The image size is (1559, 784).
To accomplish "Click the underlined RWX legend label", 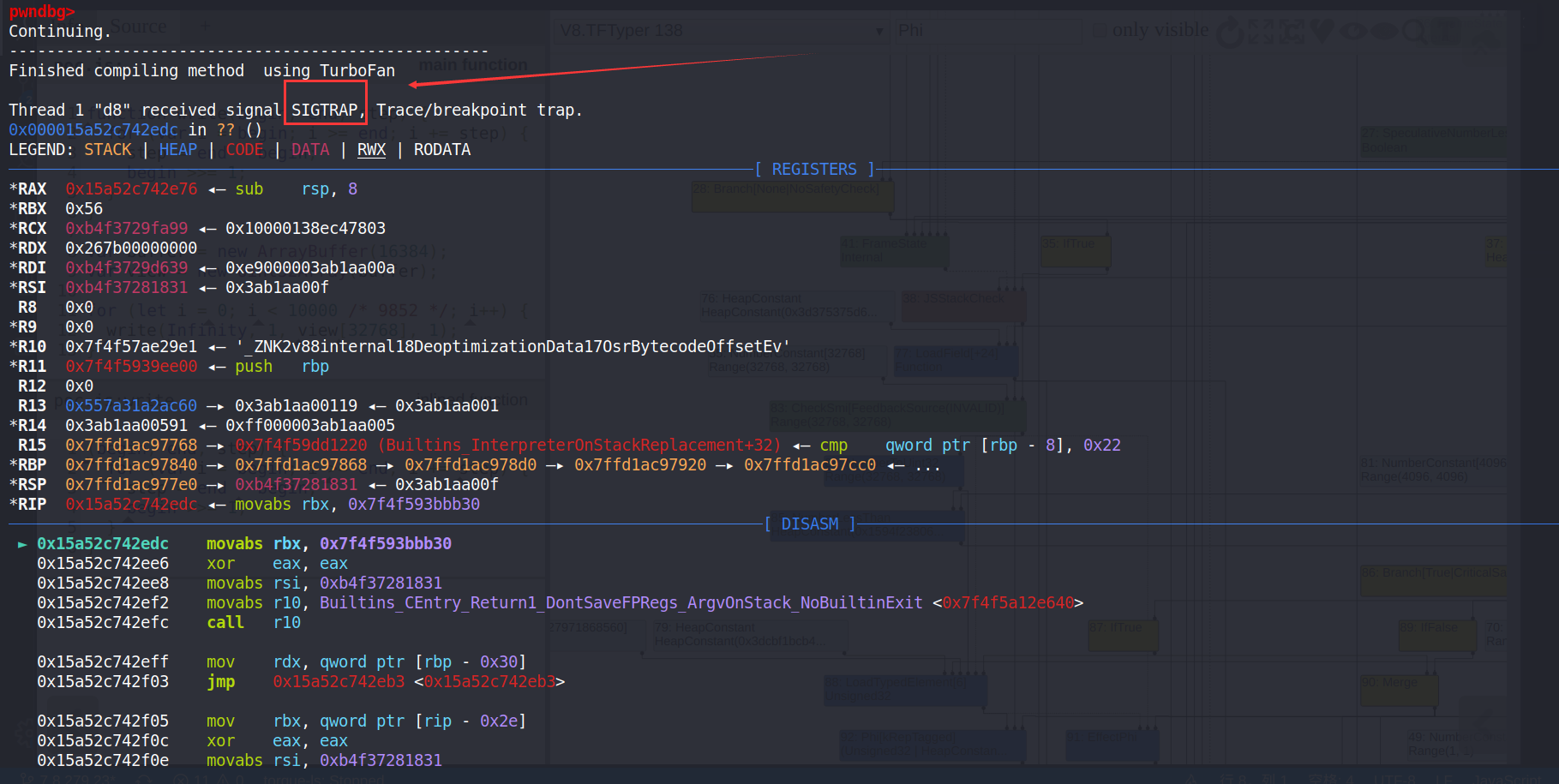I will click(x=371, y=149).
